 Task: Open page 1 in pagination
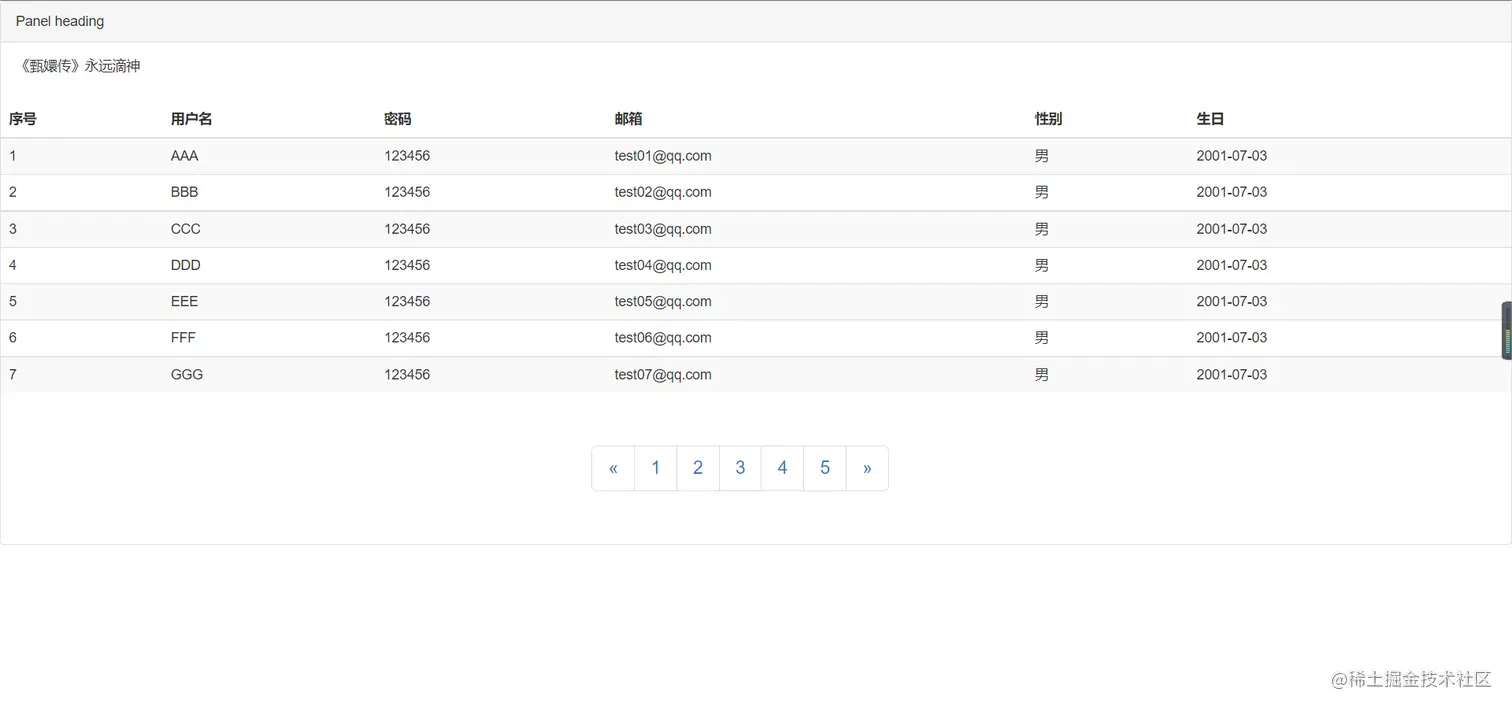coord(656,468)
